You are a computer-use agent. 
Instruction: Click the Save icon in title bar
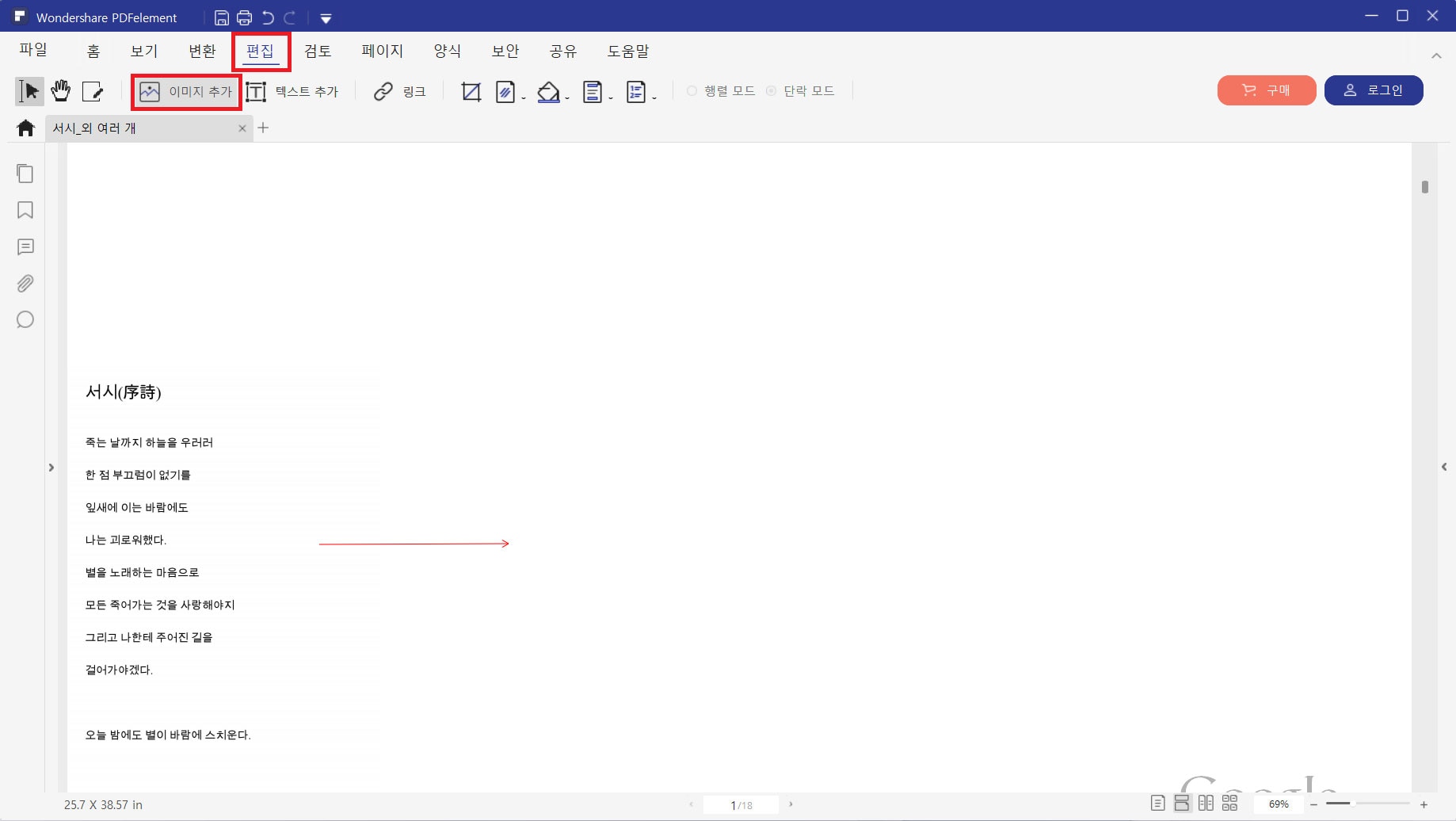tap(222, 17)
